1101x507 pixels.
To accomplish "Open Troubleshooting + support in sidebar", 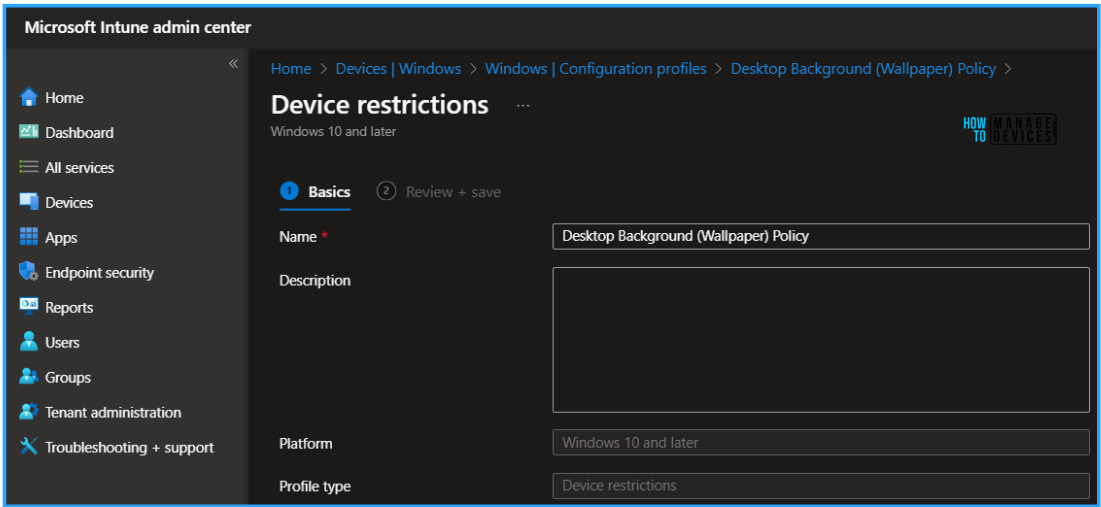I will point(129,447).
